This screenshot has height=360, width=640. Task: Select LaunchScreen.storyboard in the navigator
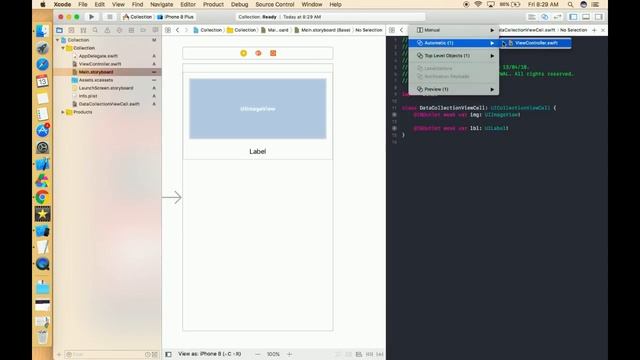coord(106,88)
